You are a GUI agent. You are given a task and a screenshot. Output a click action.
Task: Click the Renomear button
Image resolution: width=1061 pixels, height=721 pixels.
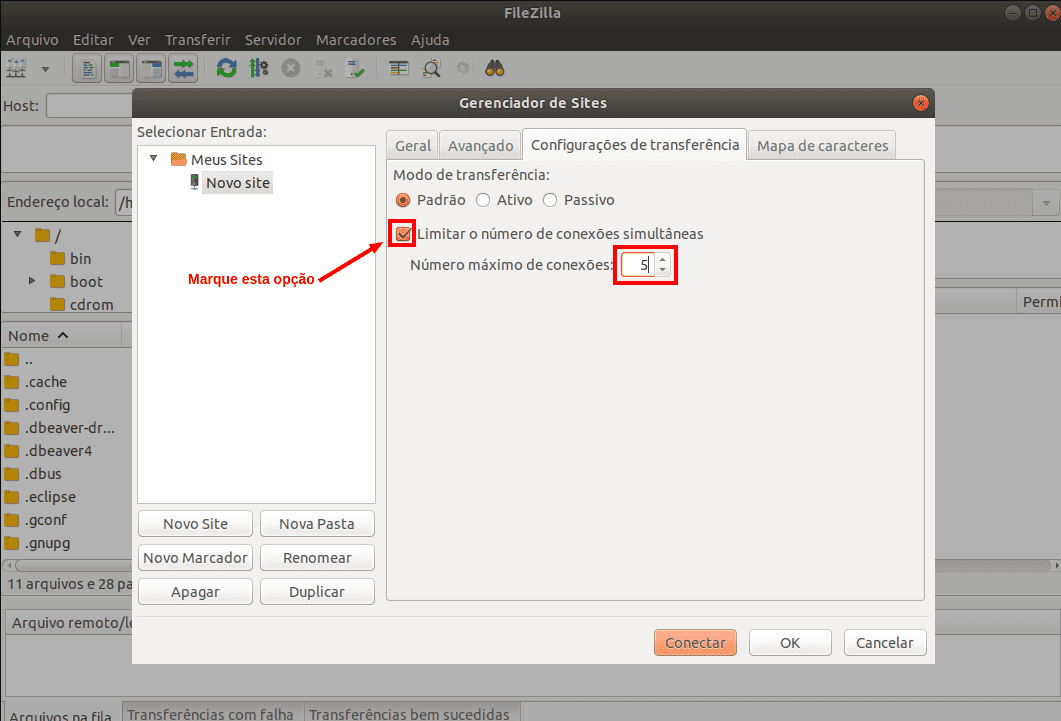pyautogui.click(x=317, y=557)
